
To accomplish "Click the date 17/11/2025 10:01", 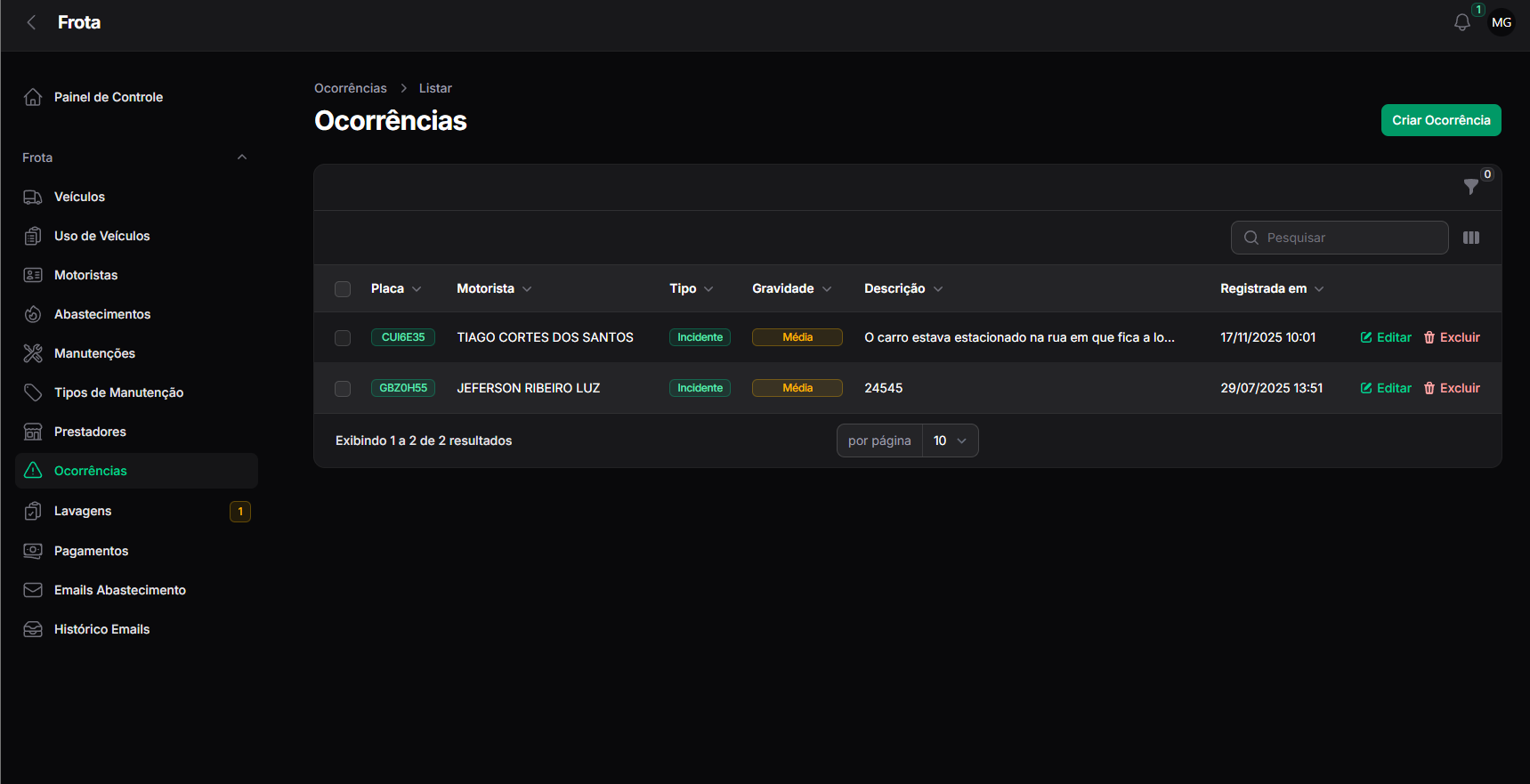I will [x=1267, y=337].
